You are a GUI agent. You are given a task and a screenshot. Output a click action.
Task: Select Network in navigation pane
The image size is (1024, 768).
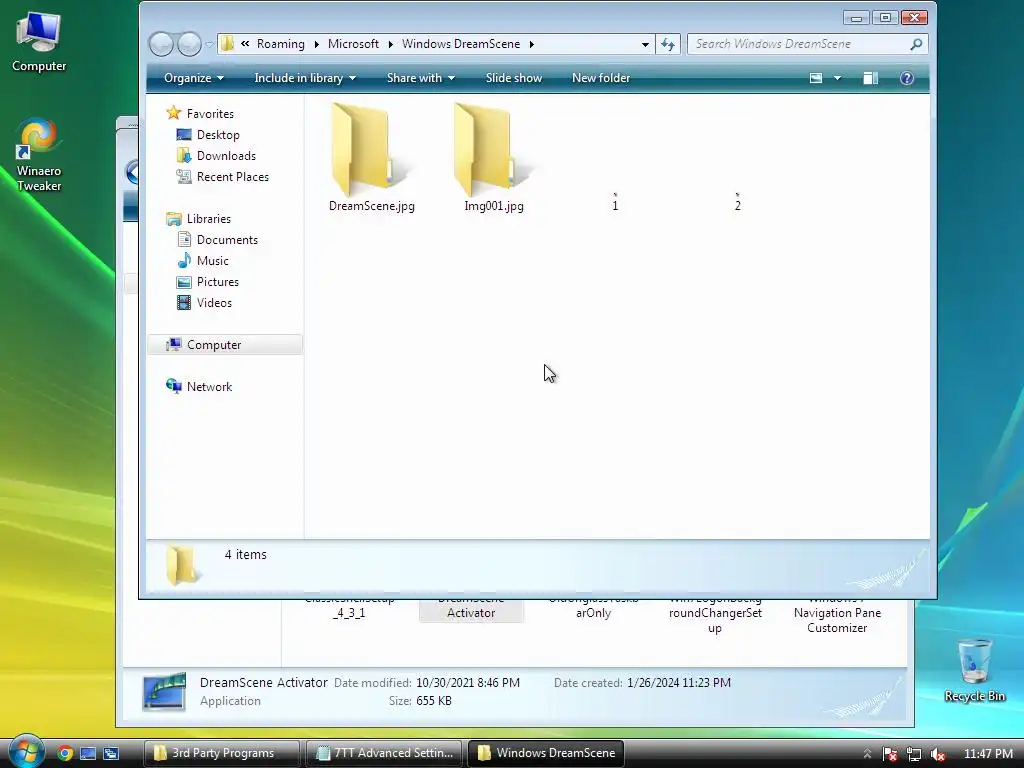[209, 387]
